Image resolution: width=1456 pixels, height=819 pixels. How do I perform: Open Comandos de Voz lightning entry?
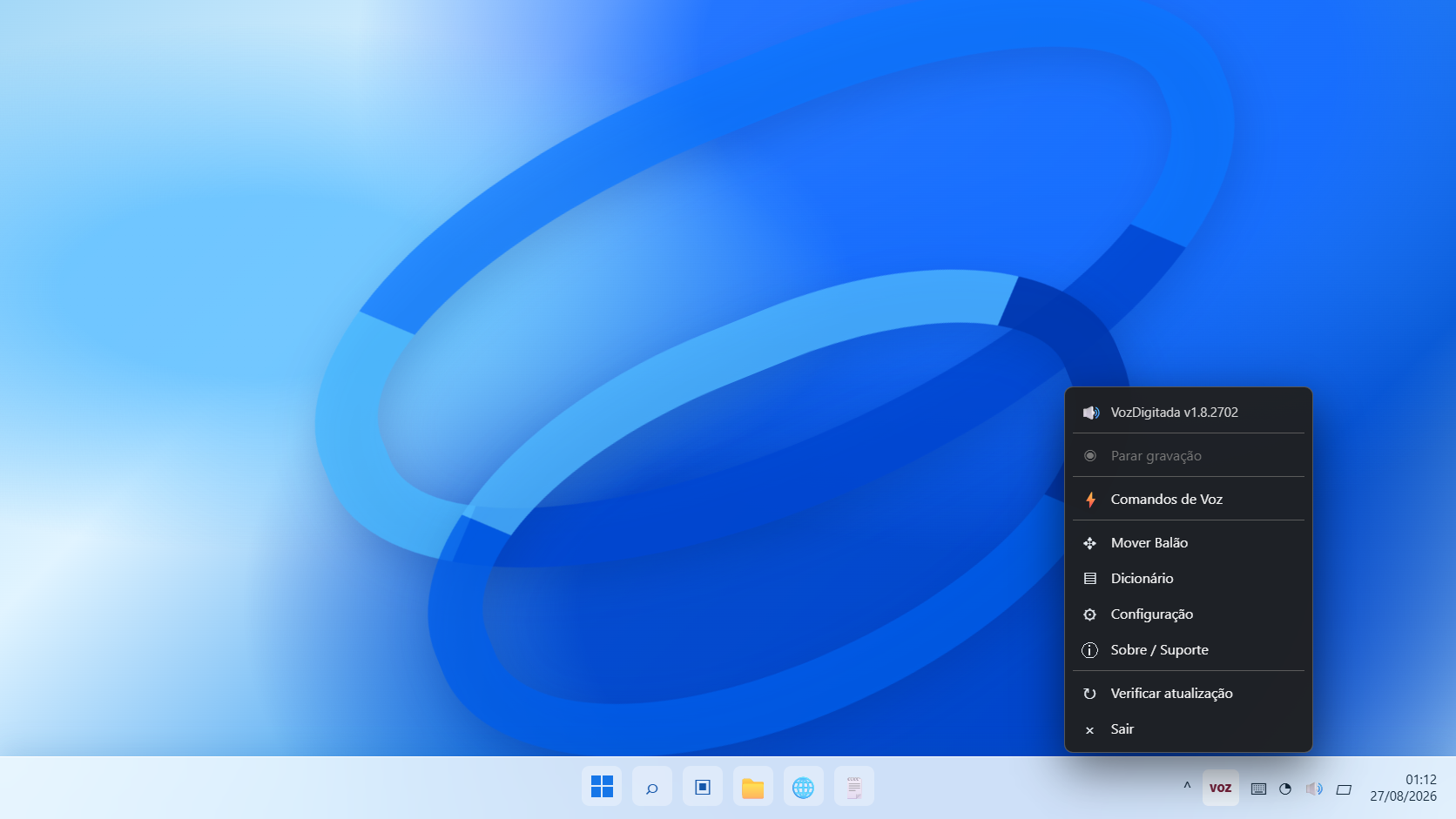(1189, 500)
